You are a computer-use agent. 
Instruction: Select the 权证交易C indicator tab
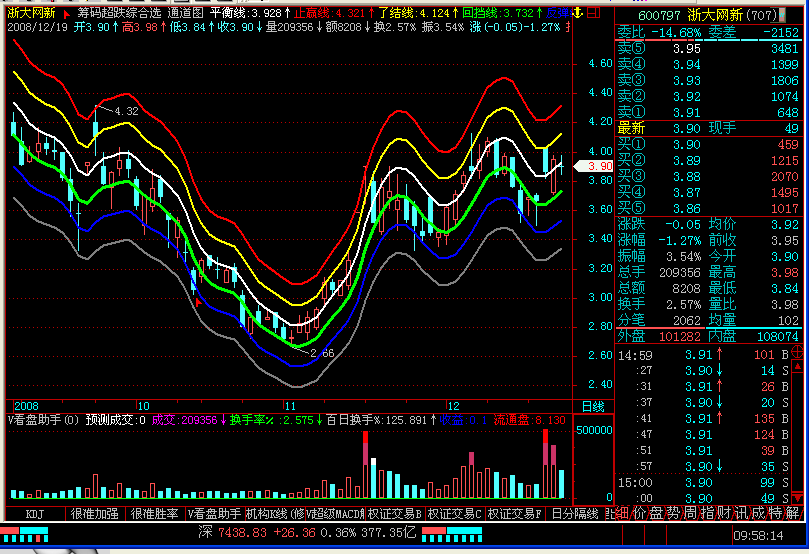[455, 514]
